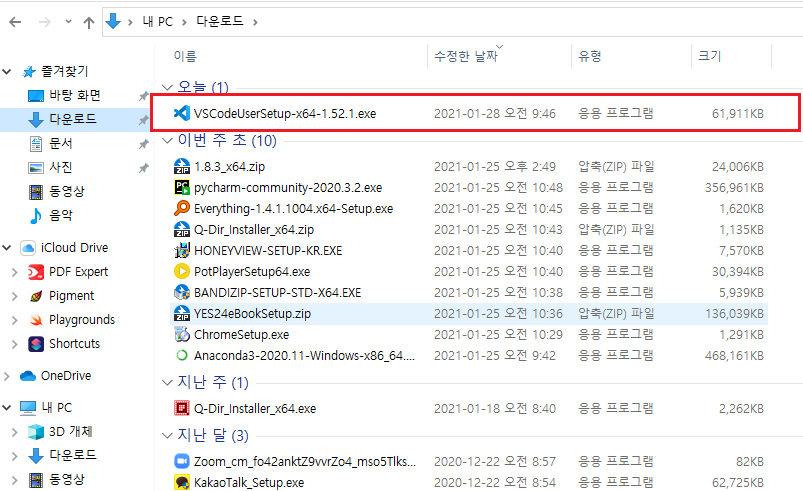The width and height of the screenshot is (803, 491).
Task: Collapse the 지난 달 (3) group
Action: pyautogui.click(x=167, y=436)
